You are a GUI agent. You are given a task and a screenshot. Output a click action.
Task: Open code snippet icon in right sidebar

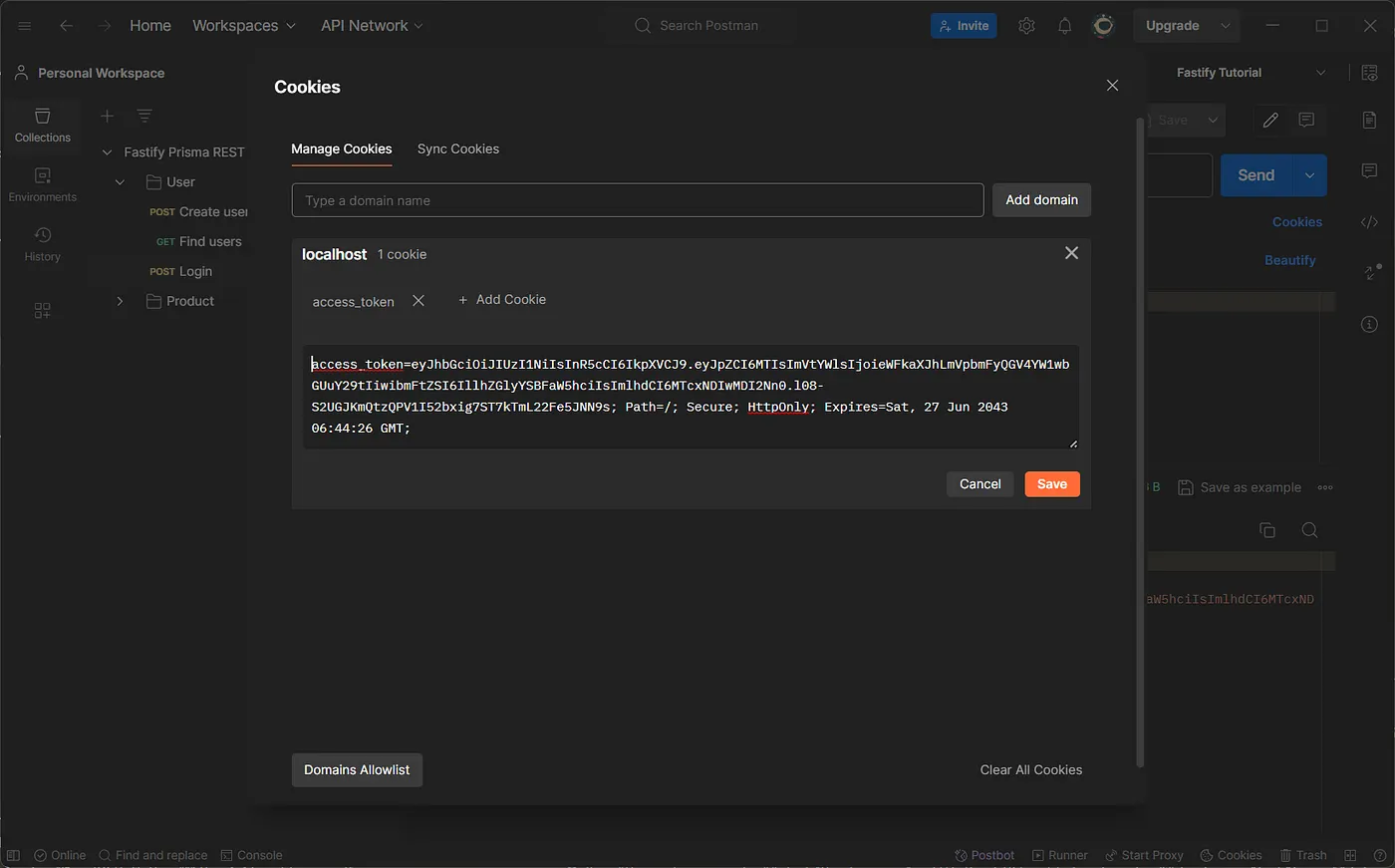coord(1369,222)
